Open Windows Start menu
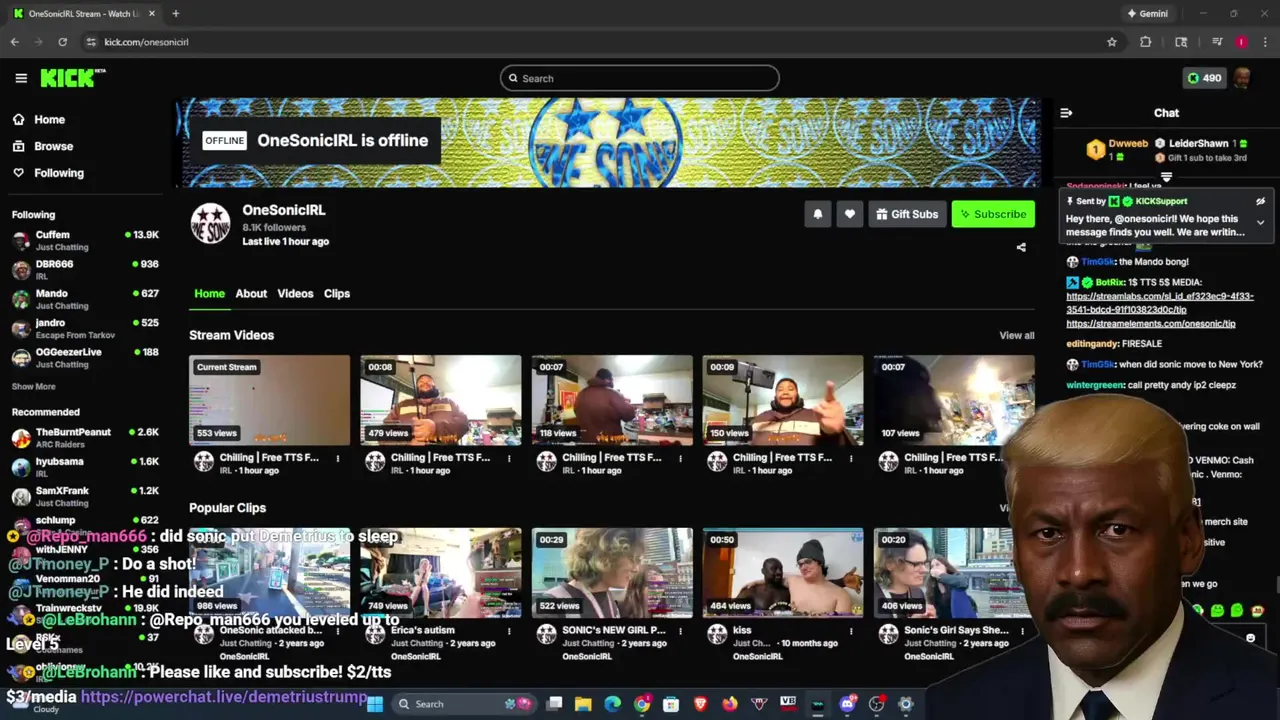 point(375,704)
